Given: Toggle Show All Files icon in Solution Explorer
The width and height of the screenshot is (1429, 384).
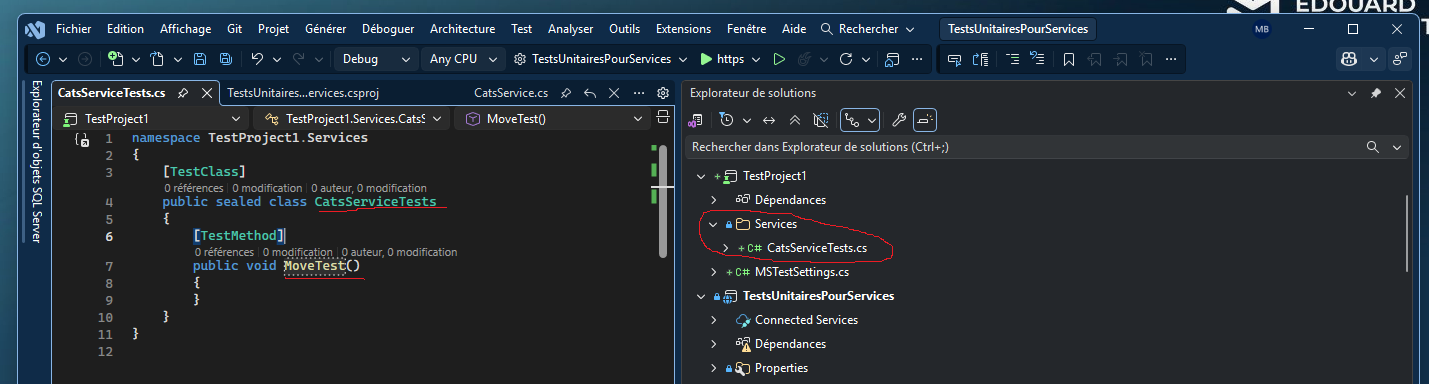Looking at the screenshot, I should pos(821,120).
